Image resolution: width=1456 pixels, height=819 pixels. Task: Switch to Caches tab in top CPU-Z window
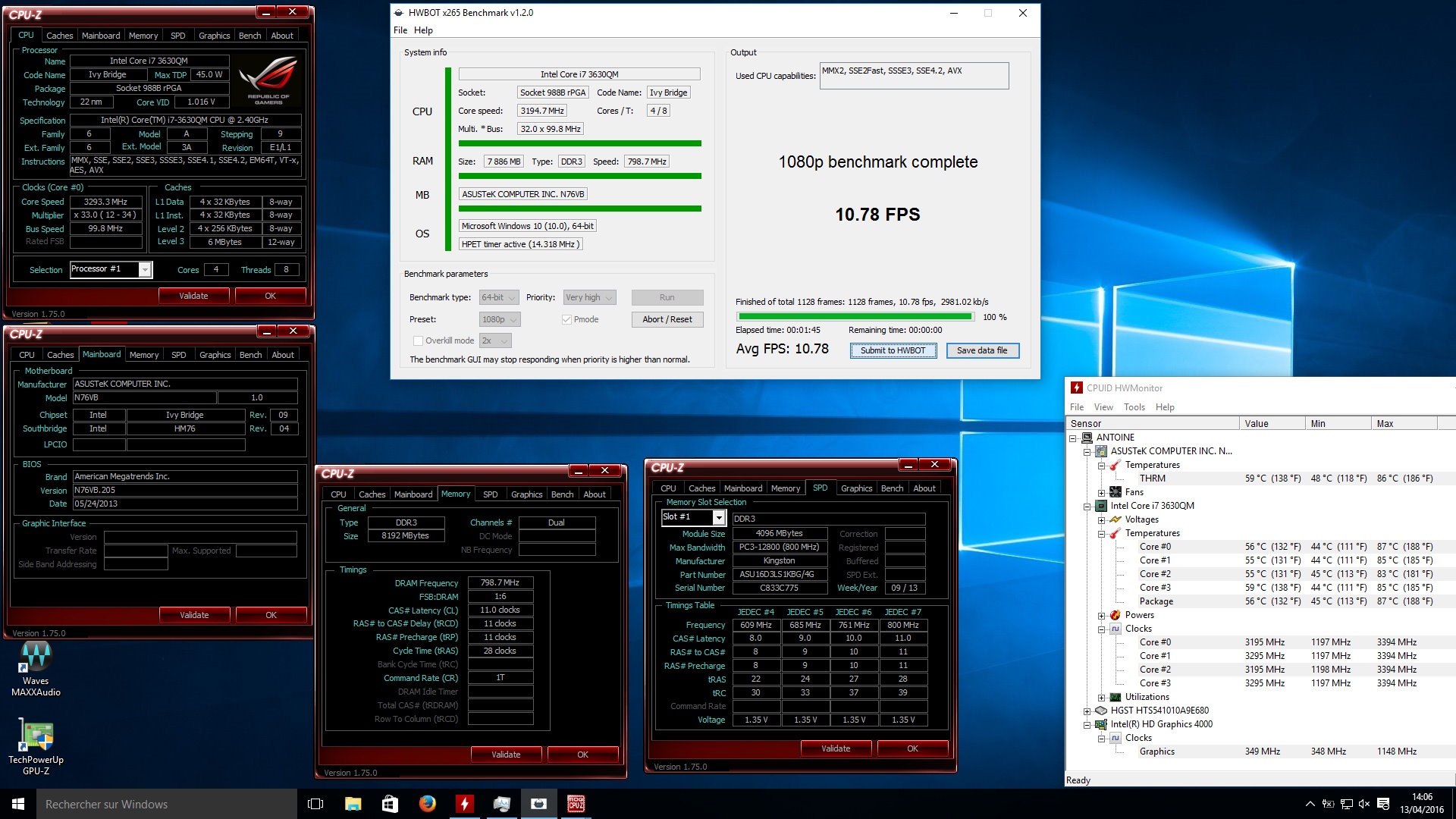59,36
